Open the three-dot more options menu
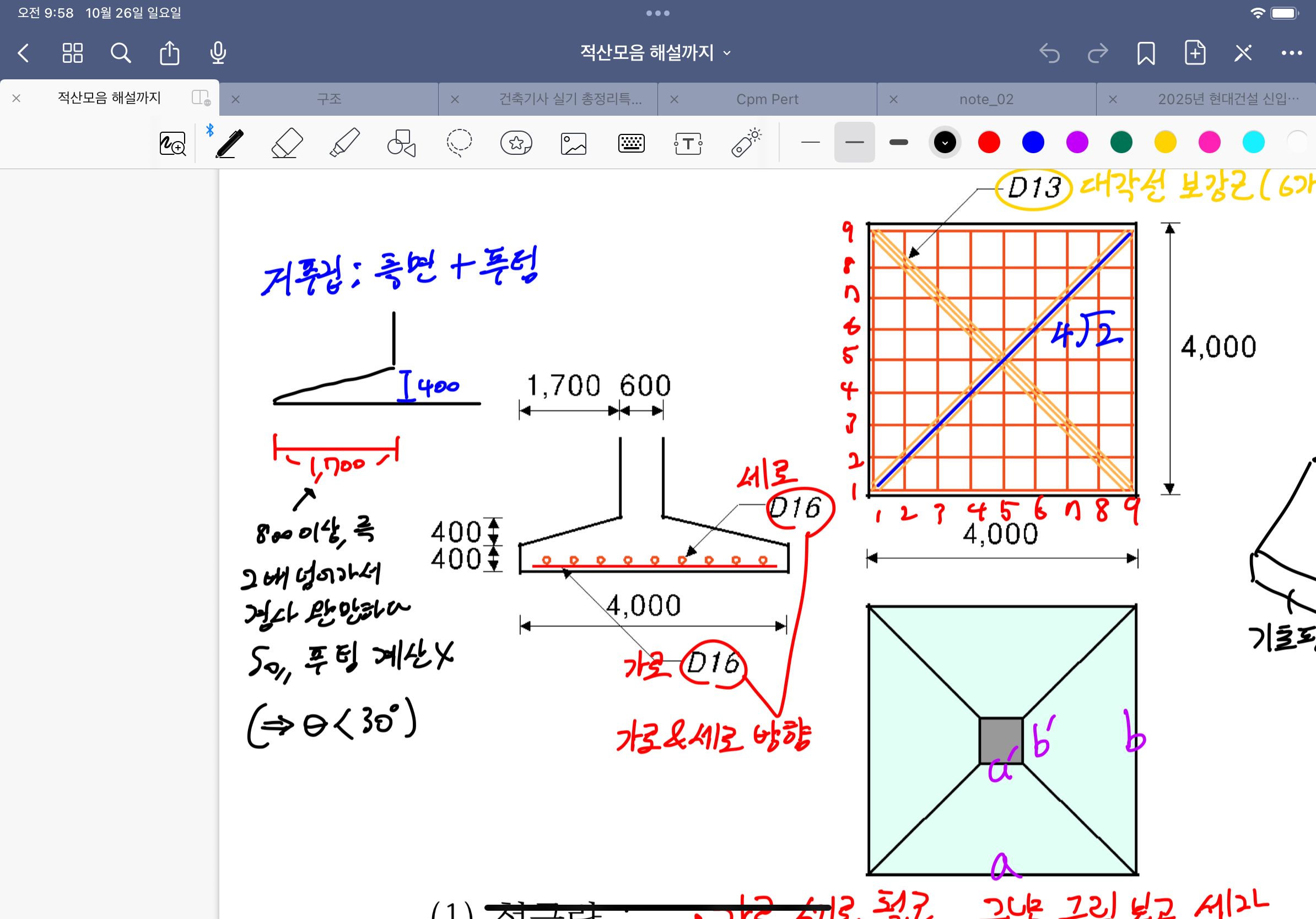 point(1291,53)
